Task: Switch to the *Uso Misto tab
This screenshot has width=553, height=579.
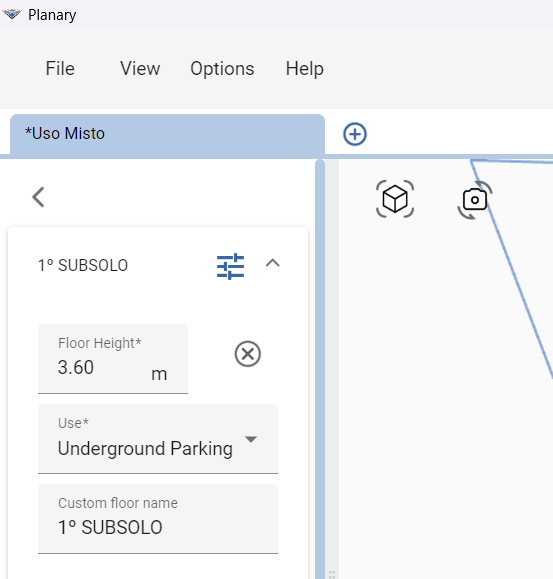Action: coord(167,134)
